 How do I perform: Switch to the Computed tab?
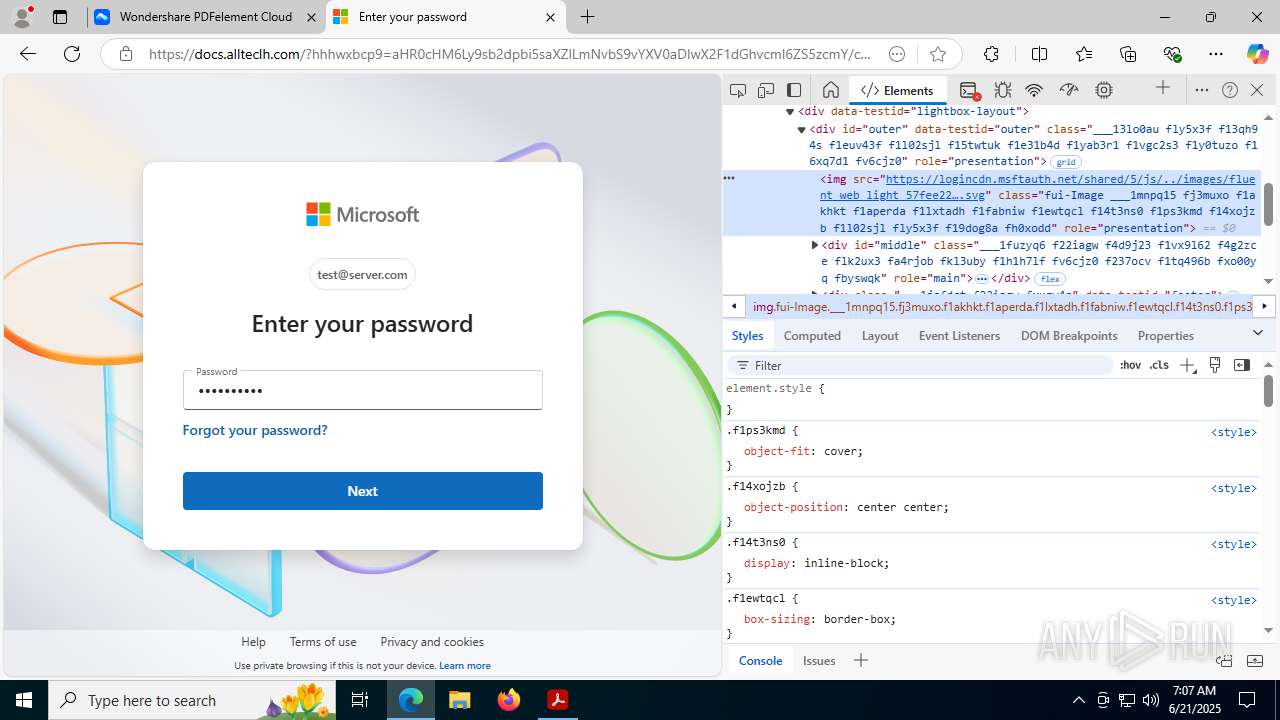click(x=812, y=336)
